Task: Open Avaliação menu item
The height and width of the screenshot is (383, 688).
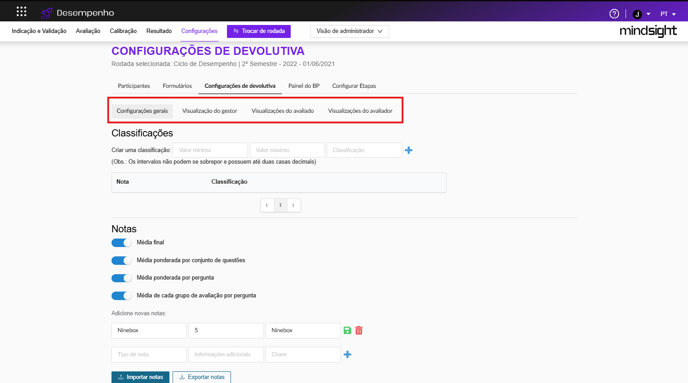Action: coord(88,31)
